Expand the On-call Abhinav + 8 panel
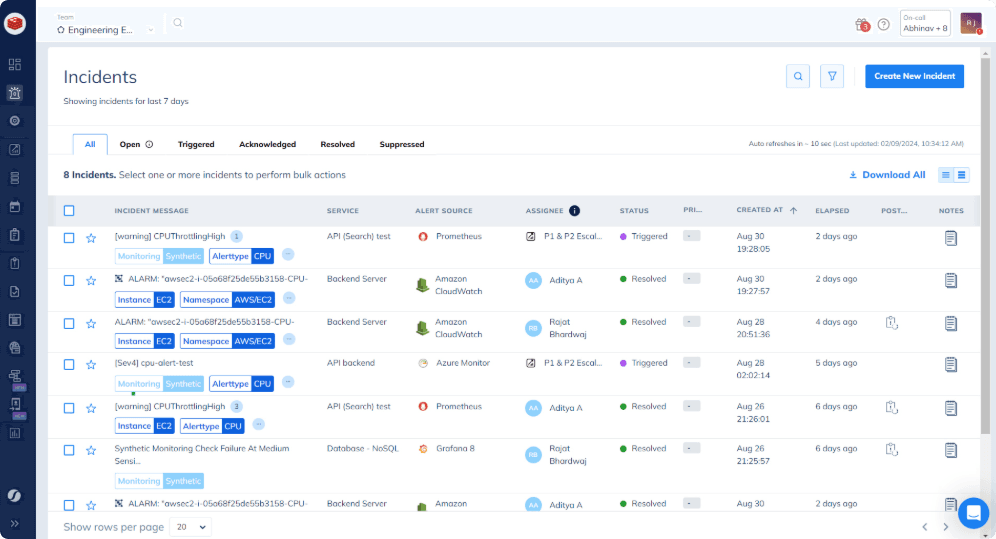 pos(925,24)
